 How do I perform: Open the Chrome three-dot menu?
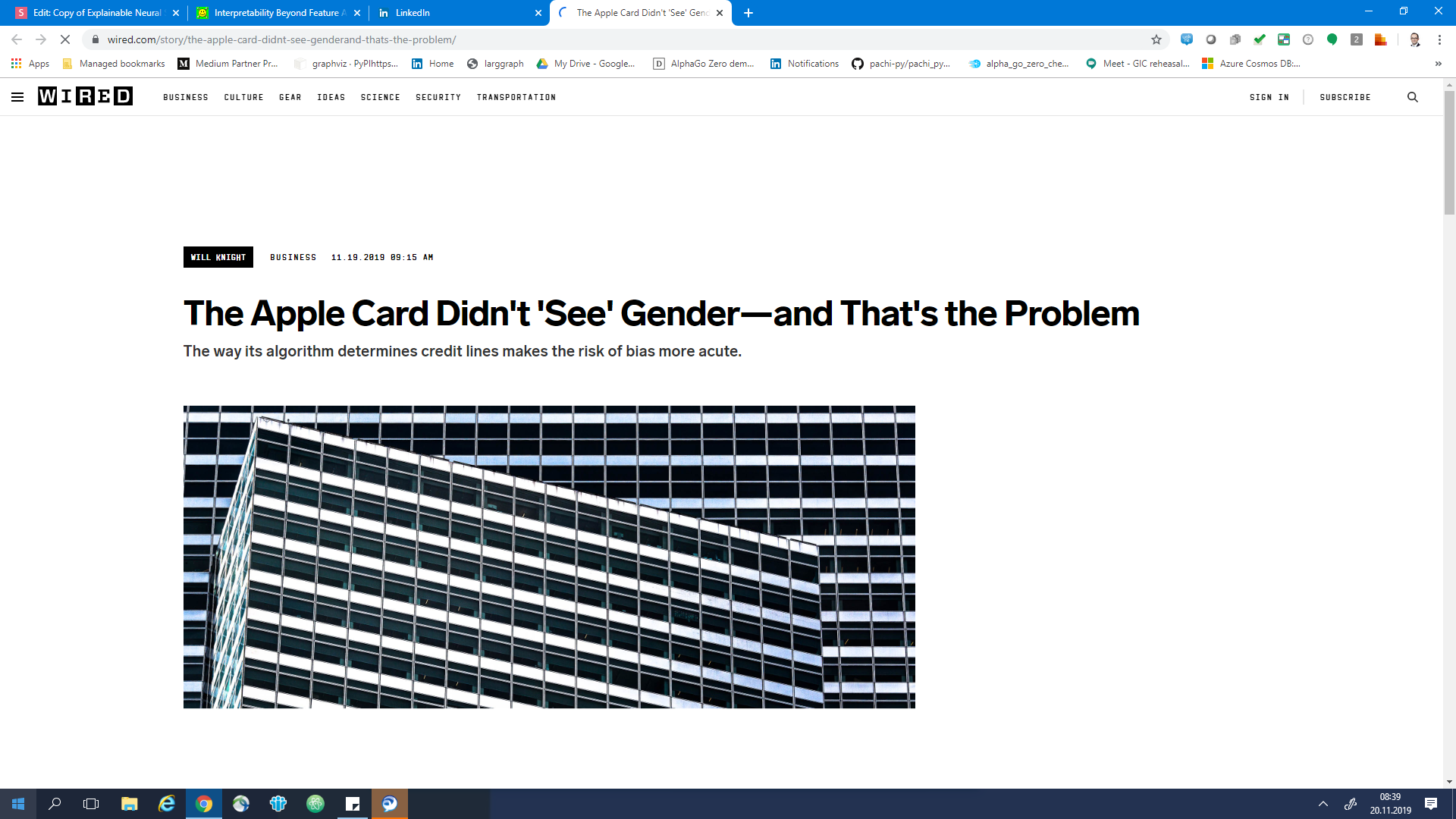click(x=1439, y=39)
